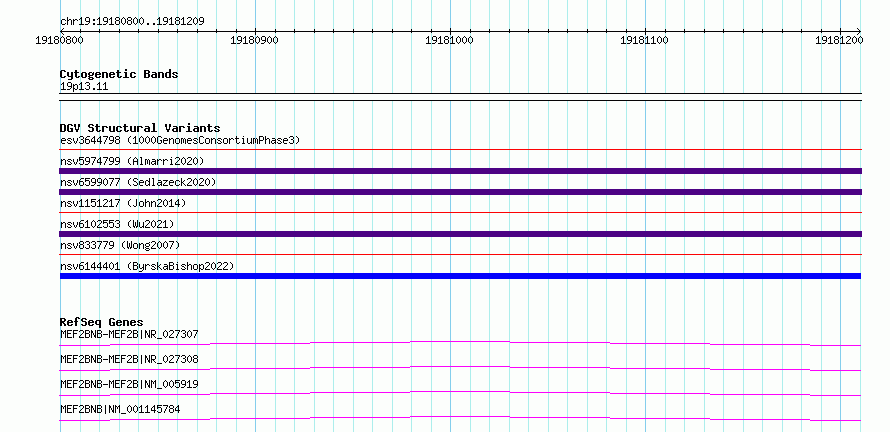Click the magenta line of NR_027307
This screenshot has height=432, width=890.
460,343
